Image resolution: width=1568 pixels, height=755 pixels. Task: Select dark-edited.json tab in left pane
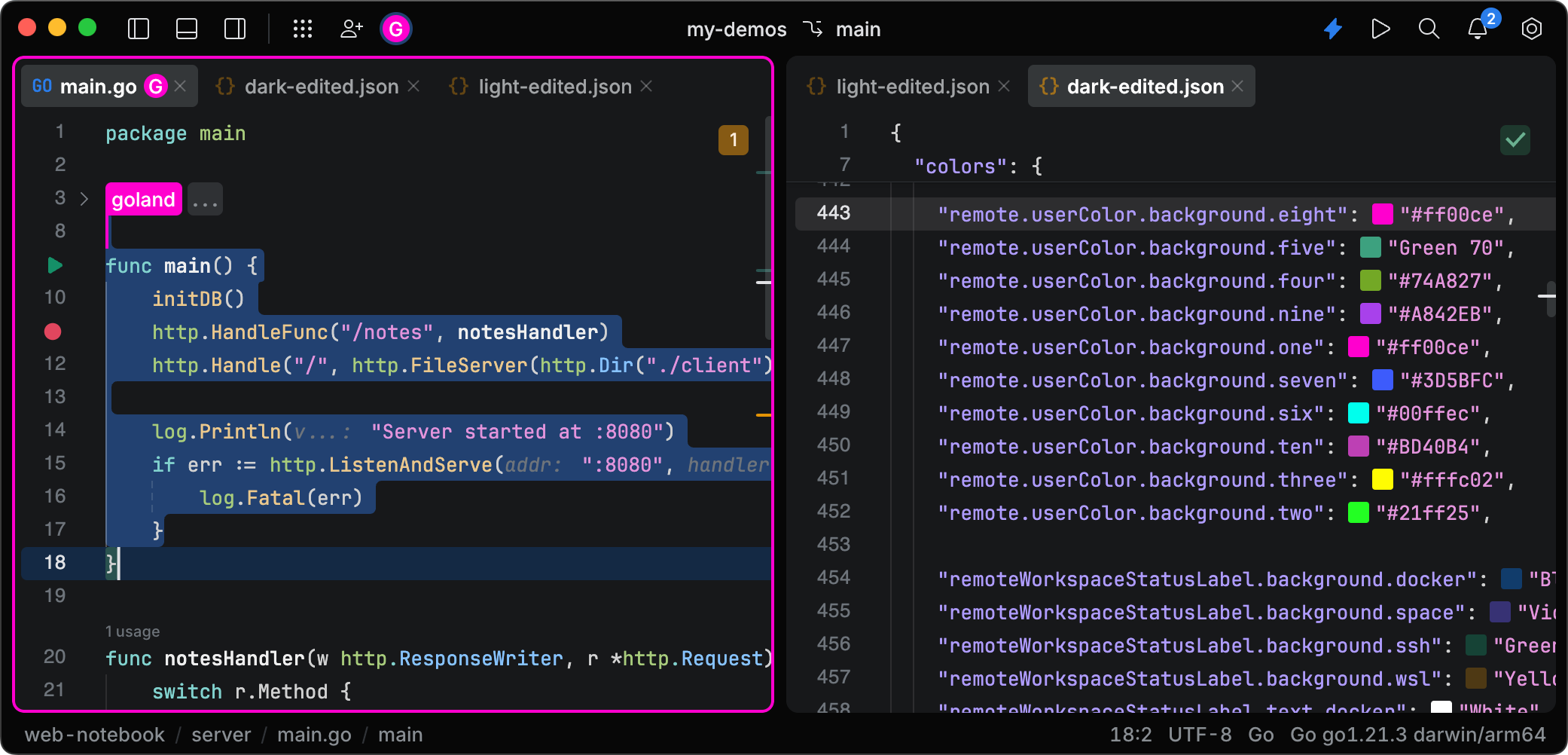321,87
